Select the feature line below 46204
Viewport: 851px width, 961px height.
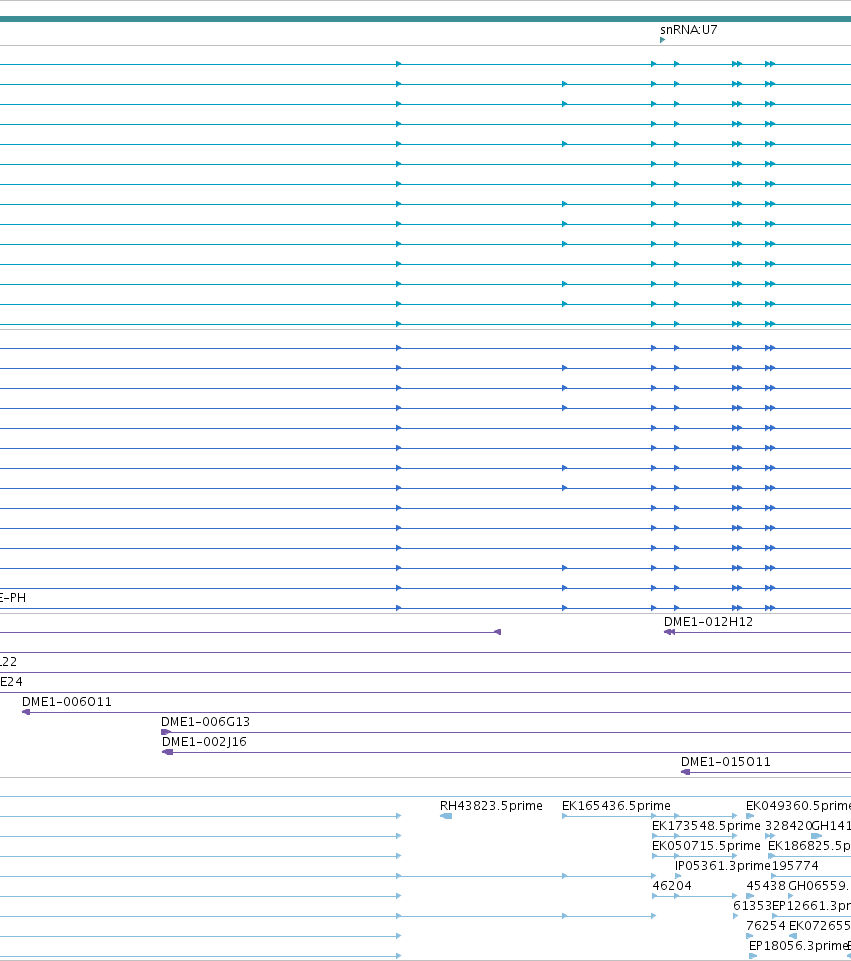coord(695,896)
